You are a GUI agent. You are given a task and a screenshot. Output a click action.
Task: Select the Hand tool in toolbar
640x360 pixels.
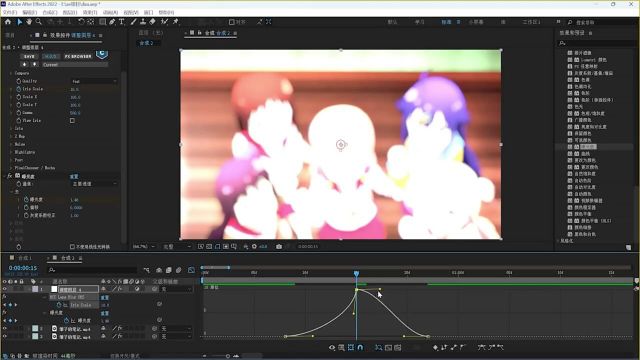[29, 22]
